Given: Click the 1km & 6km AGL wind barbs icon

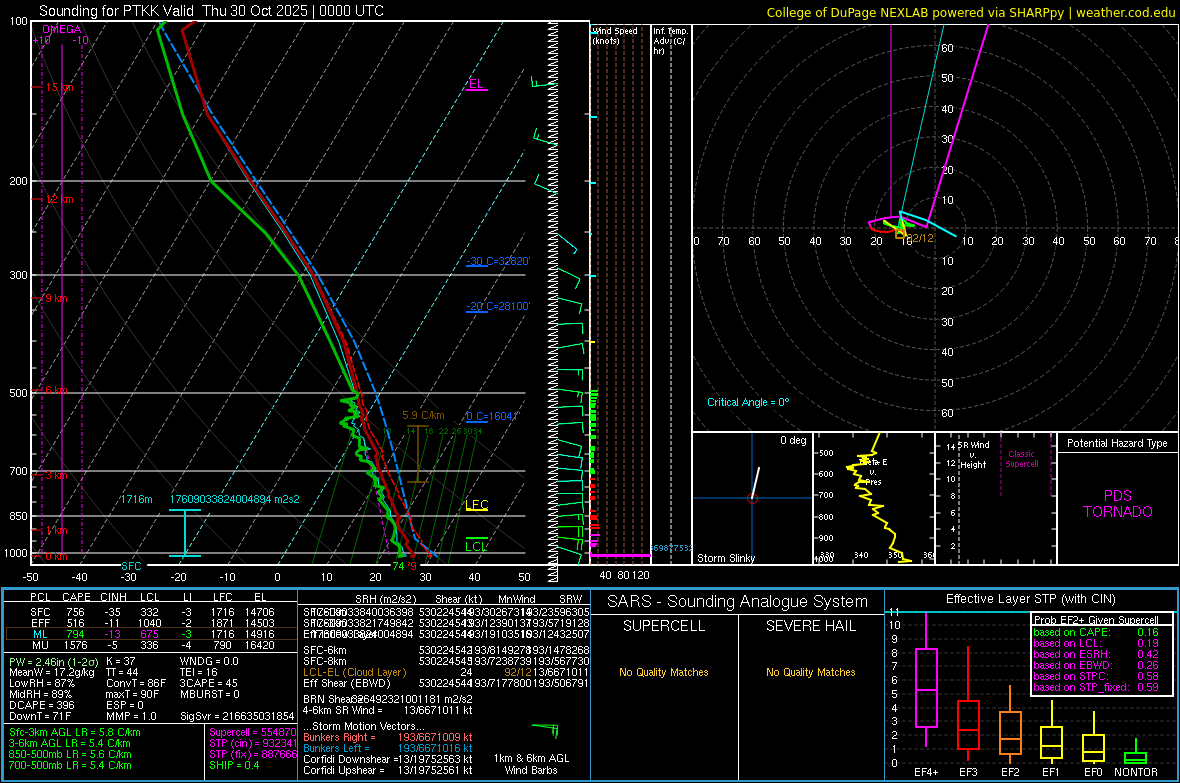Looking at the screenshot, I should (546, 729).
